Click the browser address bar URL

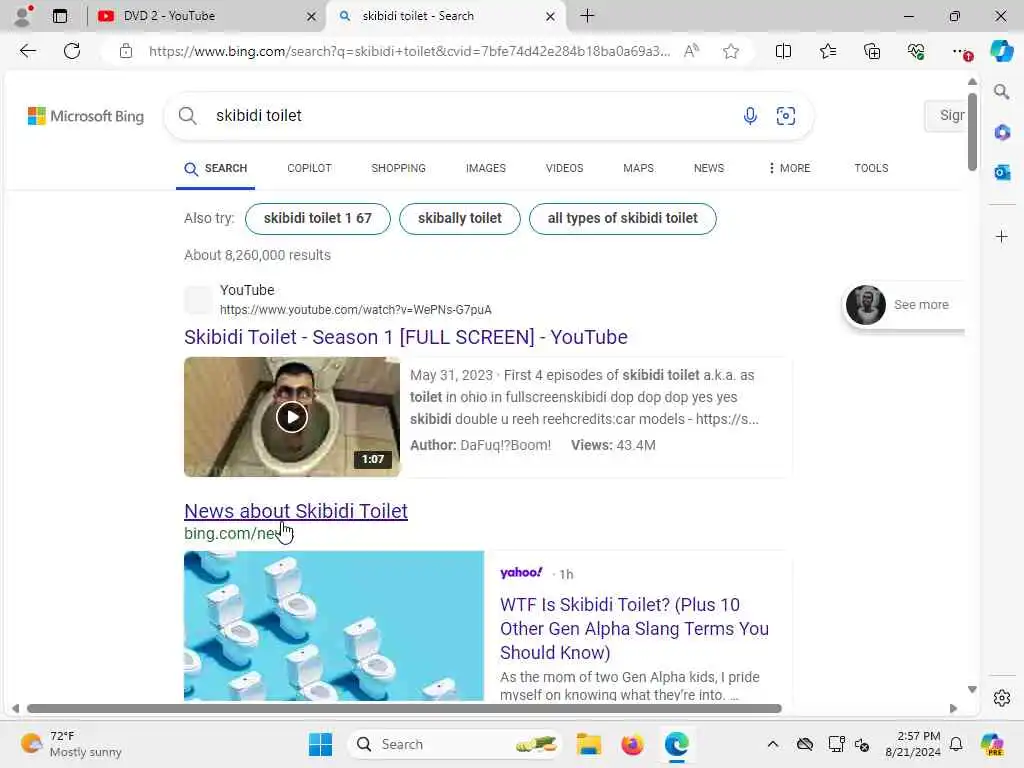409,51
